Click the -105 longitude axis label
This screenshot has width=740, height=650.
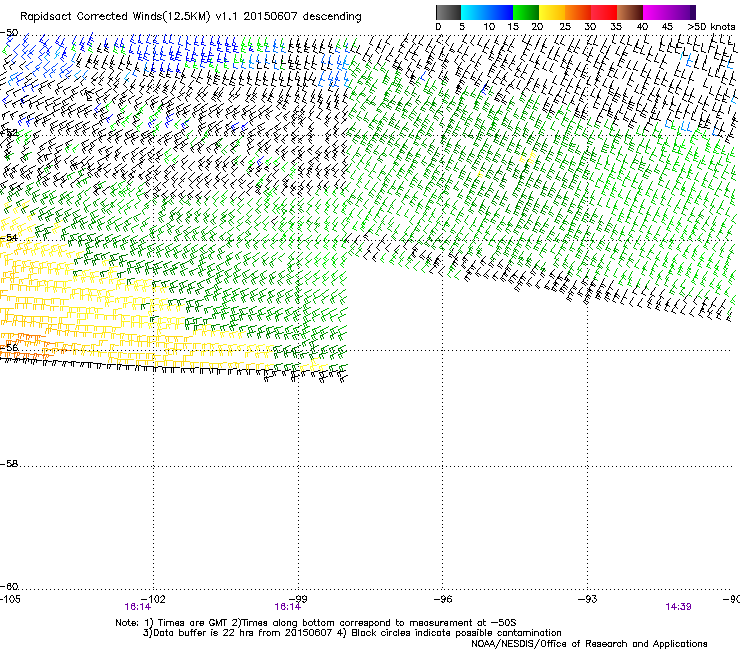point(10,599)
